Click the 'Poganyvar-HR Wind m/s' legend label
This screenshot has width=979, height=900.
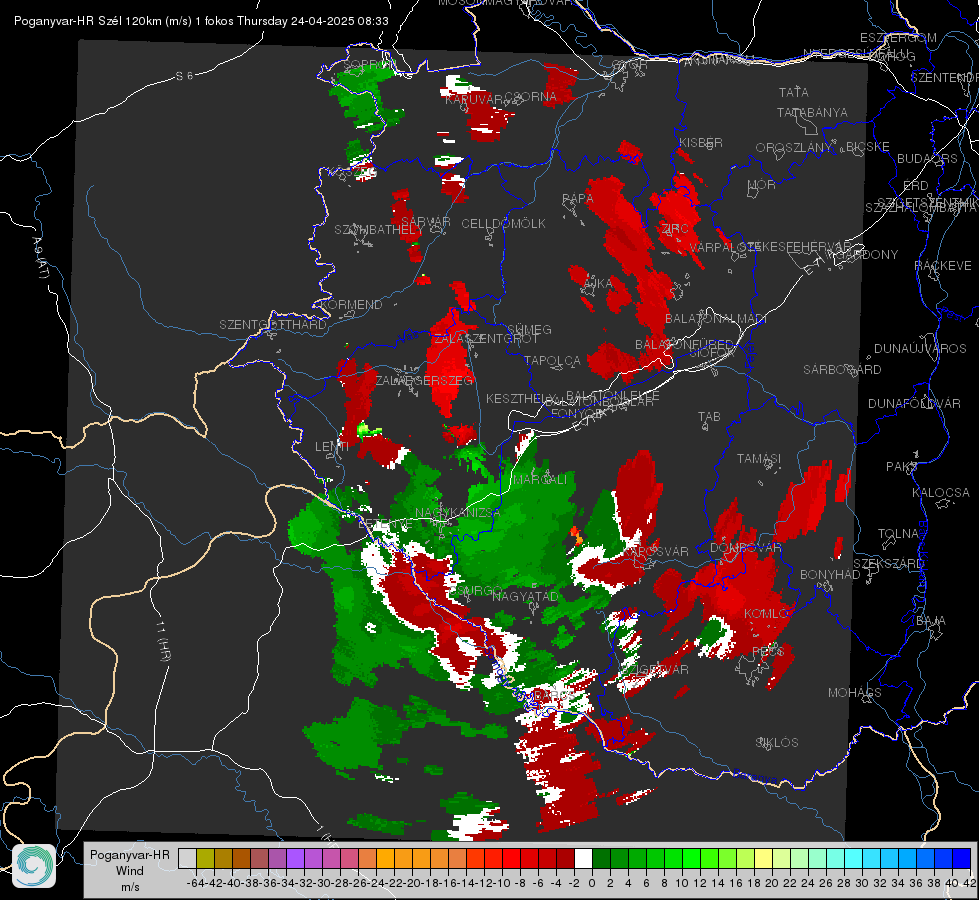(x=130, y=871)
